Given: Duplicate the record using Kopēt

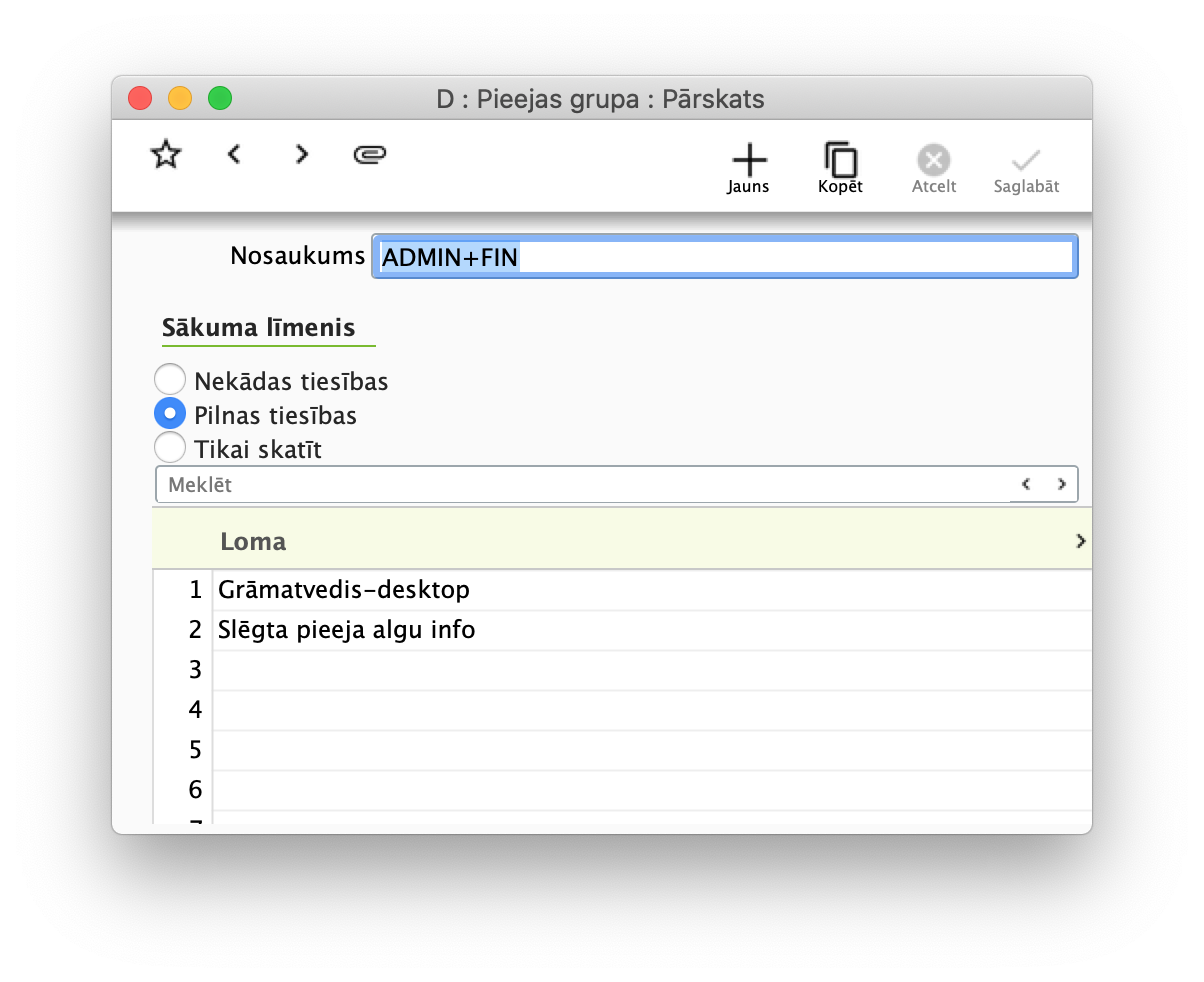Looking at the screenshot, I should point(840,165).
